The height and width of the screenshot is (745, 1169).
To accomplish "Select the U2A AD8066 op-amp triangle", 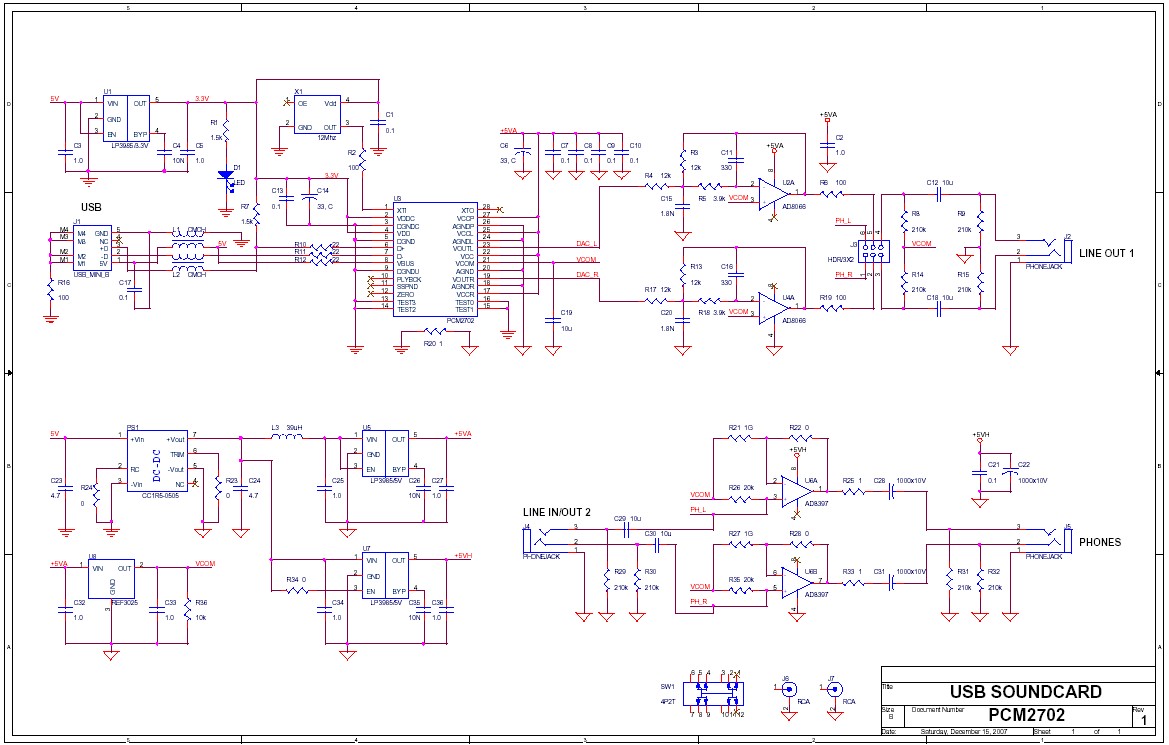I will coord(775,193).
